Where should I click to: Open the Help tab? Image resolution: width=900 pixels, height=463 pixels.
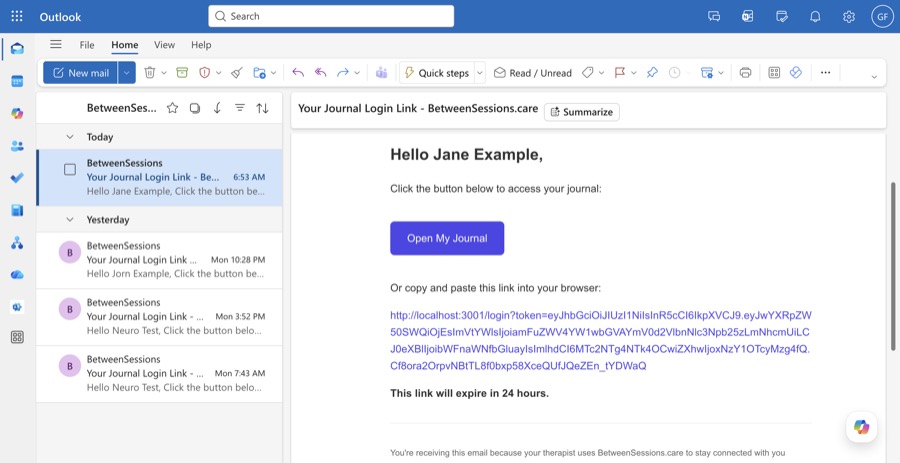click(201, 45)
